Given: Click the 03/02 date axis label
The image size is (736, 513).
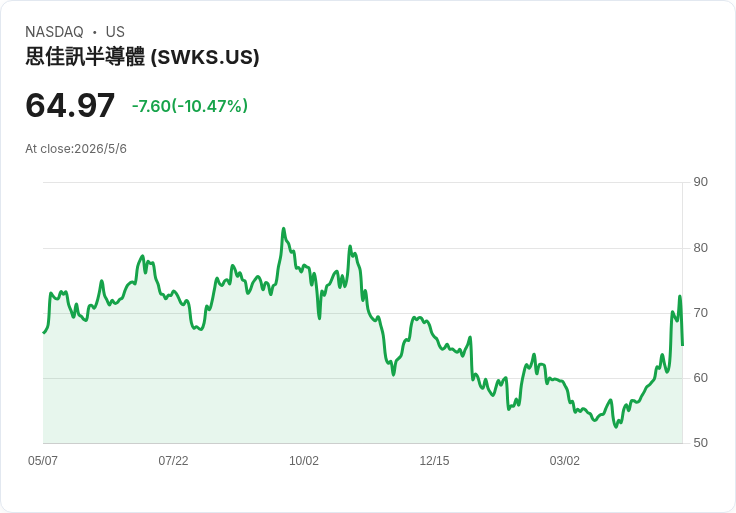Looking at the screenshot, I should (x=565, y=460).
